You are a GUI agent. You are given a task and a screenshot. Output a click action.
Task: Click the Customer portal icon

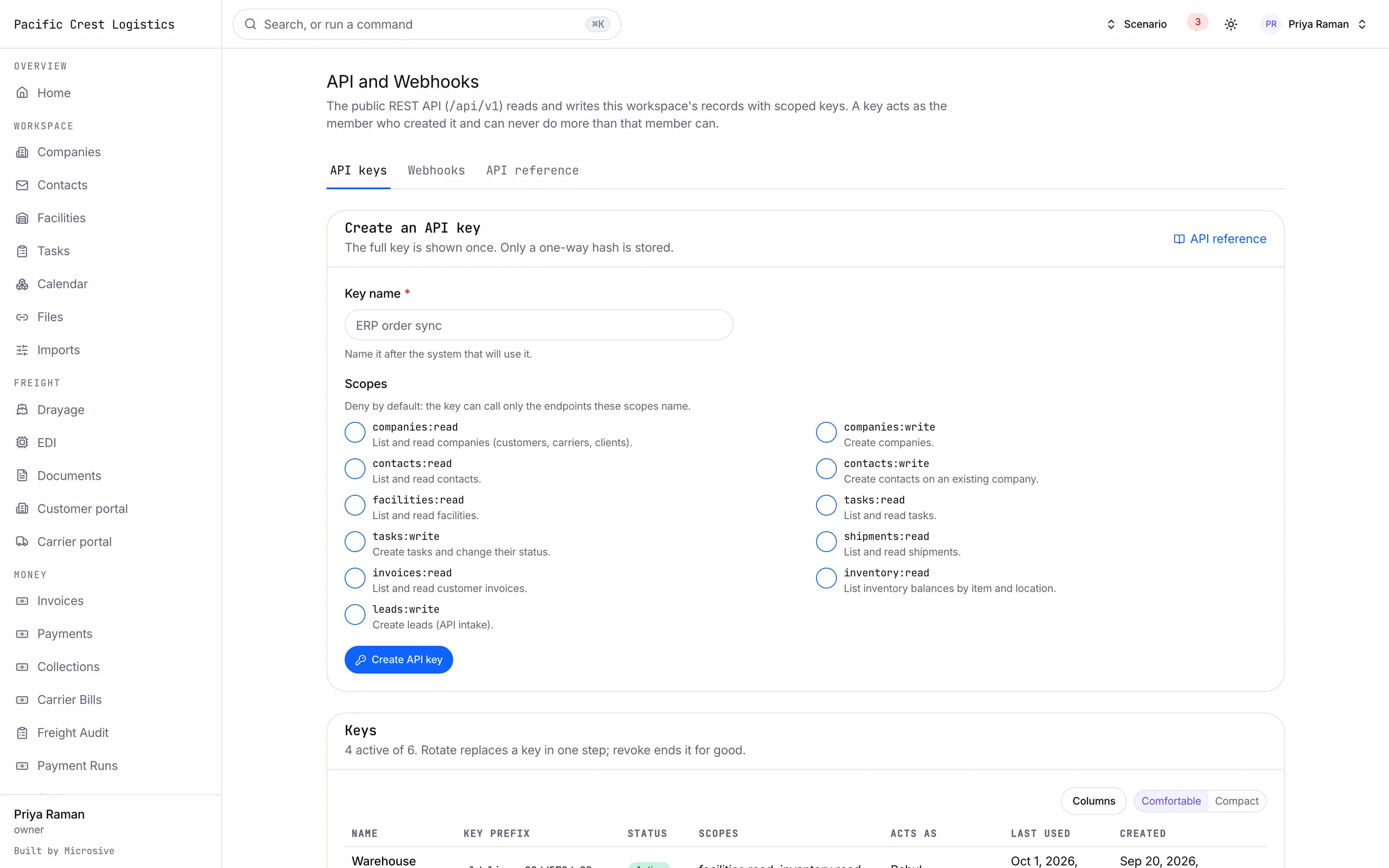pos(22,509)
